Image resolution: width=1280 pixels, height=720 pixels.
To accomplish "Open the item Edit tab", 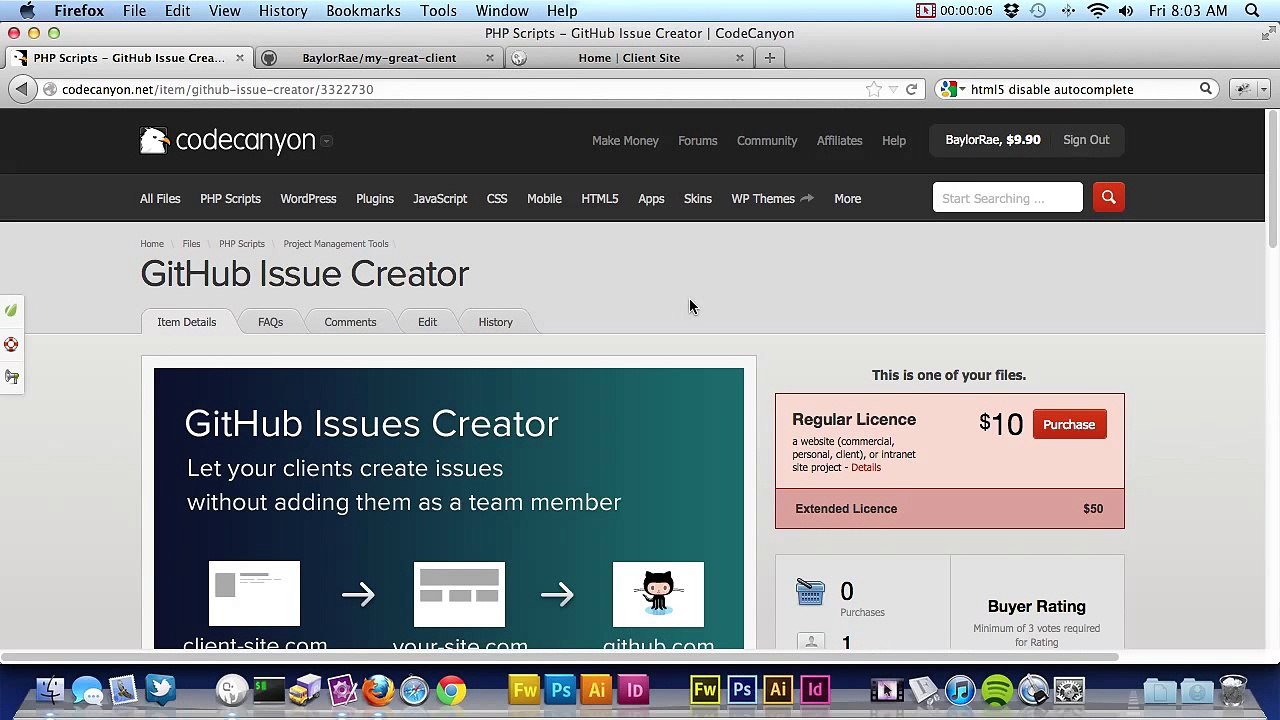I will point(427,322).
